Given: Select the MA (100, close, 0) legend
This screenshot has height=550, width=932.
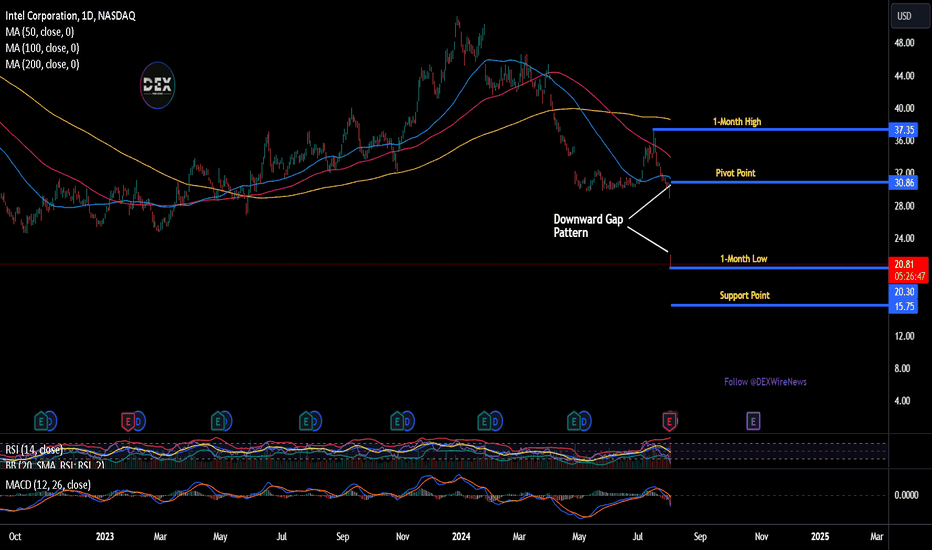Looking at the screenshot, I should tap(42, 48).
